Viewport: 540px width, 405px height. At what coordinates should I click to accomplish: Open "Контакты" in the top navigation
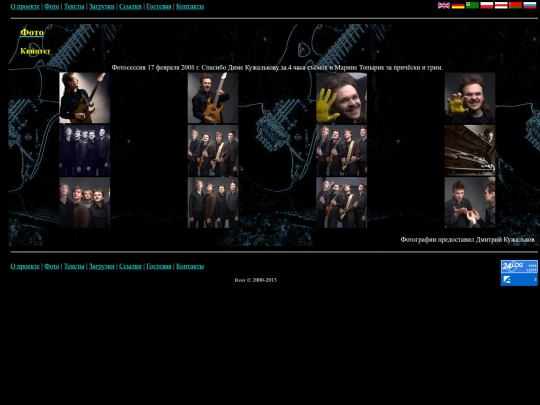(x=190, y=7)
